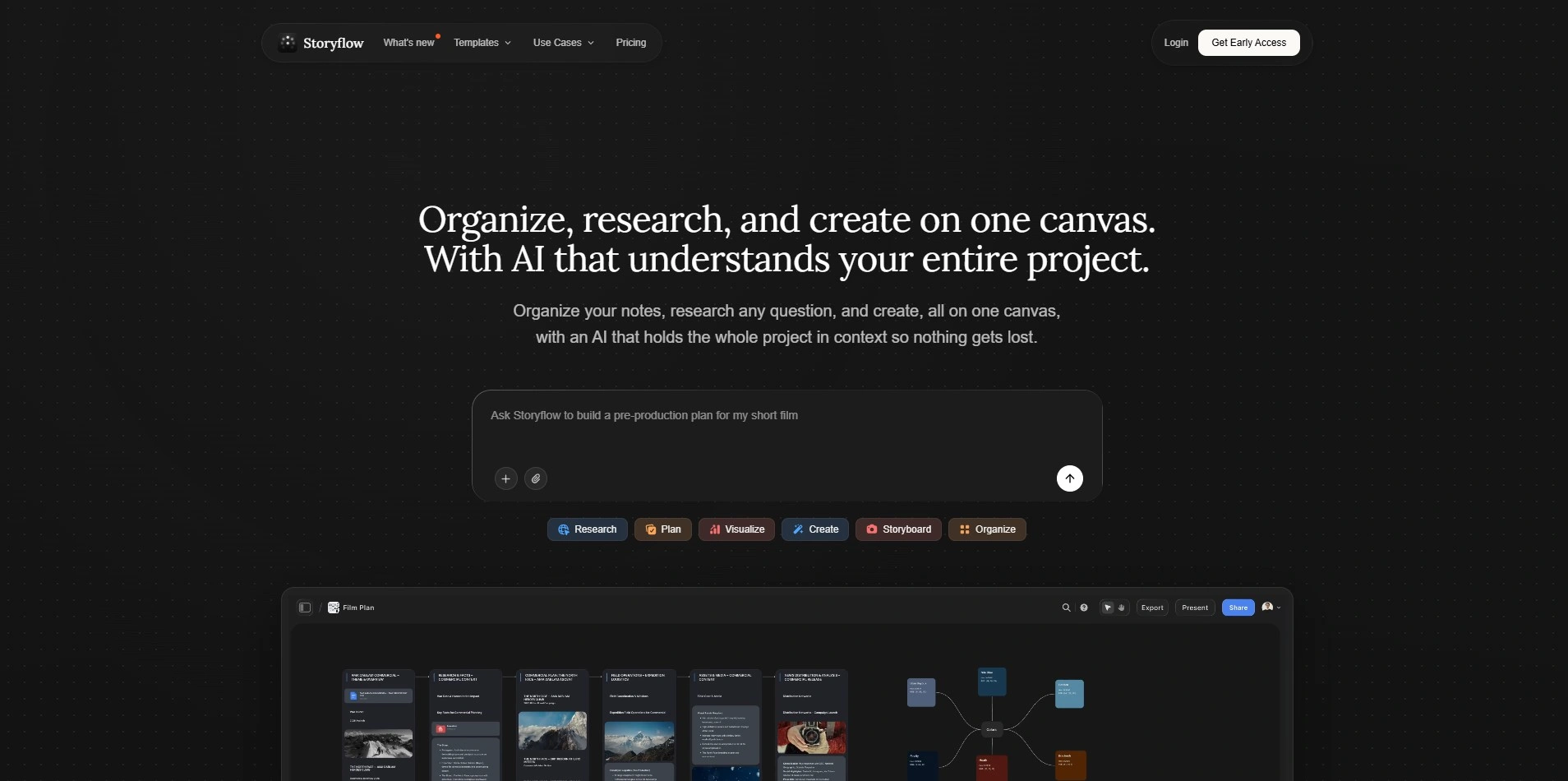
Task: Click the paperclip attach file icon
Action: tap(536, 478)
